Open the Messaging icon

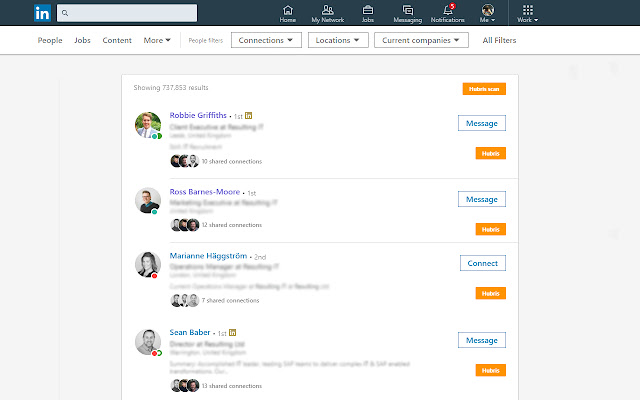(407, 13)
